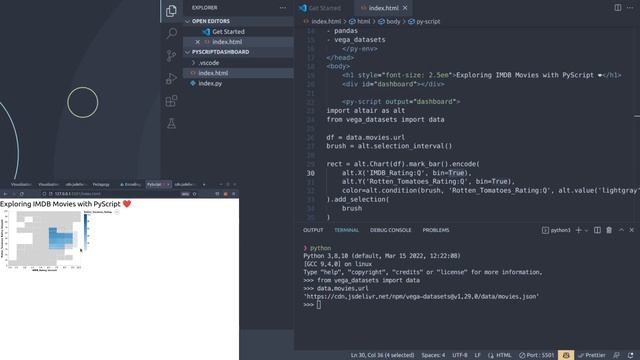
Task: Kill terminal with the trash icon
Action: (609, 230)
